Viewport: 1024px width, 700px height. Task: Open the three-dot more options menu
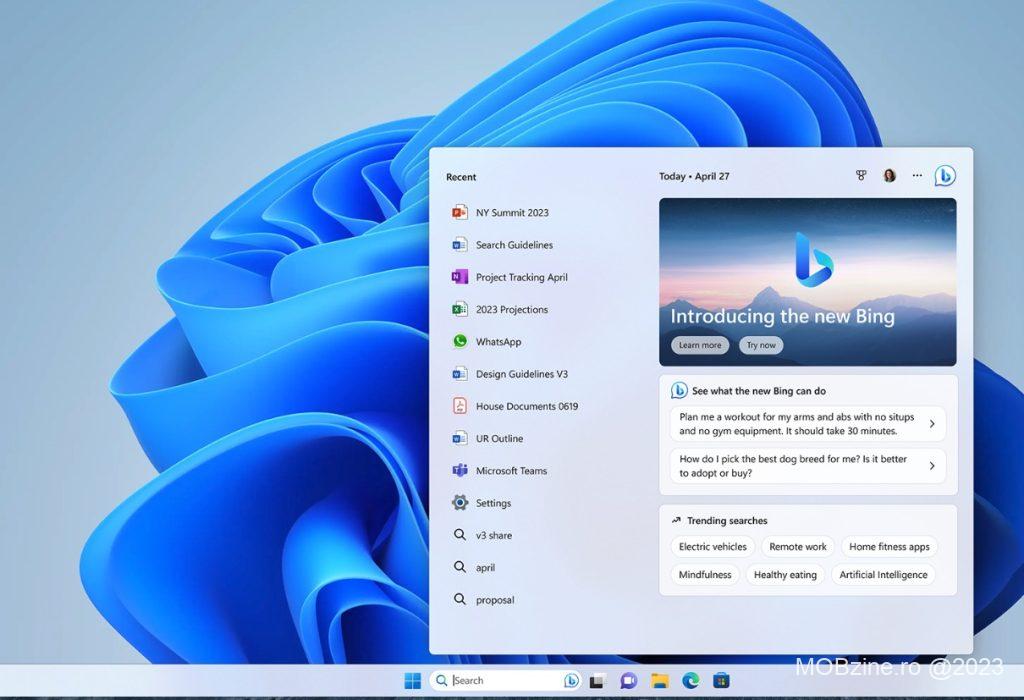point(917,176)
